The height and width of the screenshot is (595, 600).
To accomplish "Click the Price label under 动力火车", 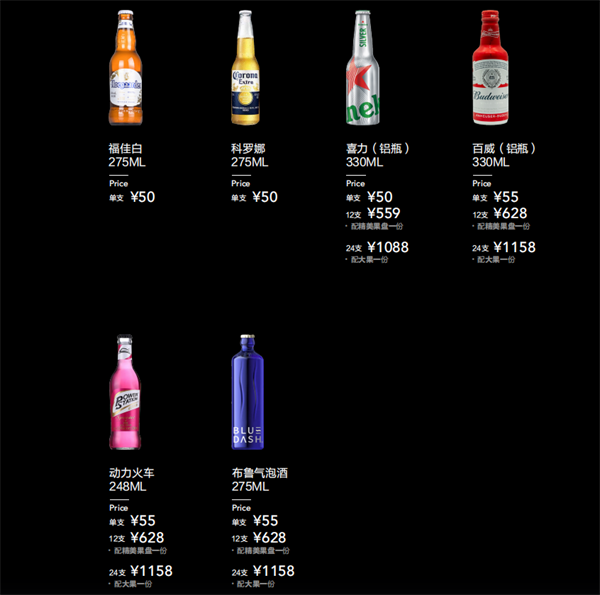I will [119, 508].
